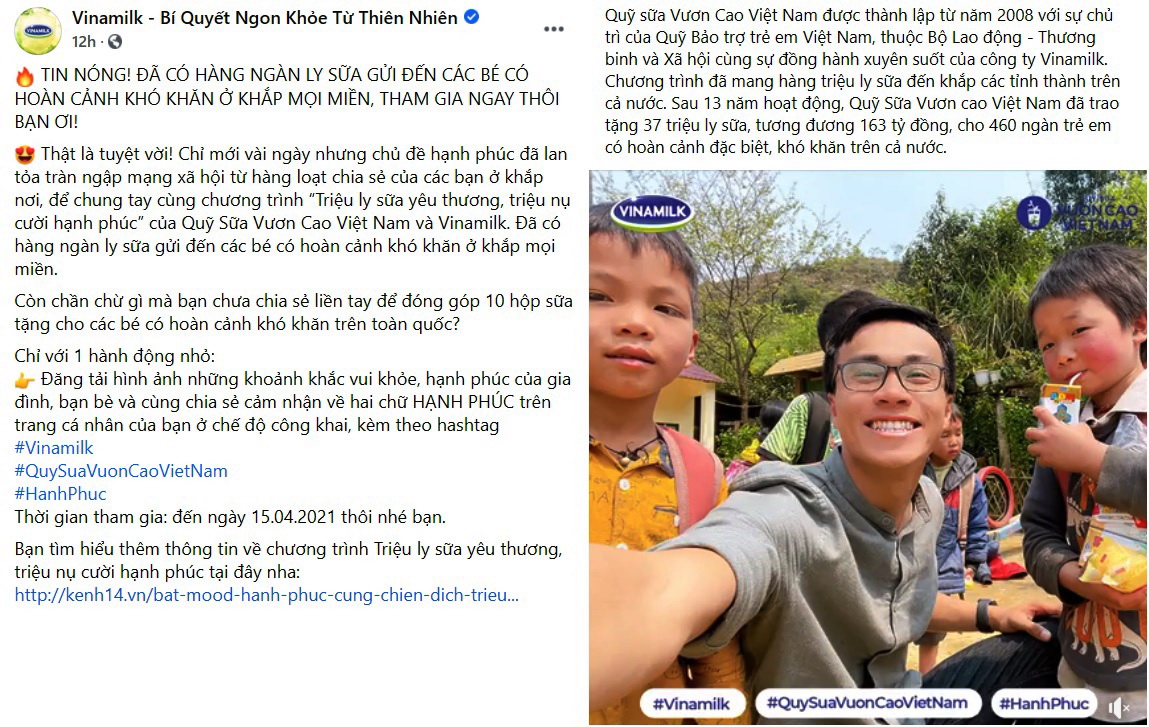Click the Vươn Cao Việt Nam fund logo
This screenshot has width=1149, height=727.
[1079, 213]
